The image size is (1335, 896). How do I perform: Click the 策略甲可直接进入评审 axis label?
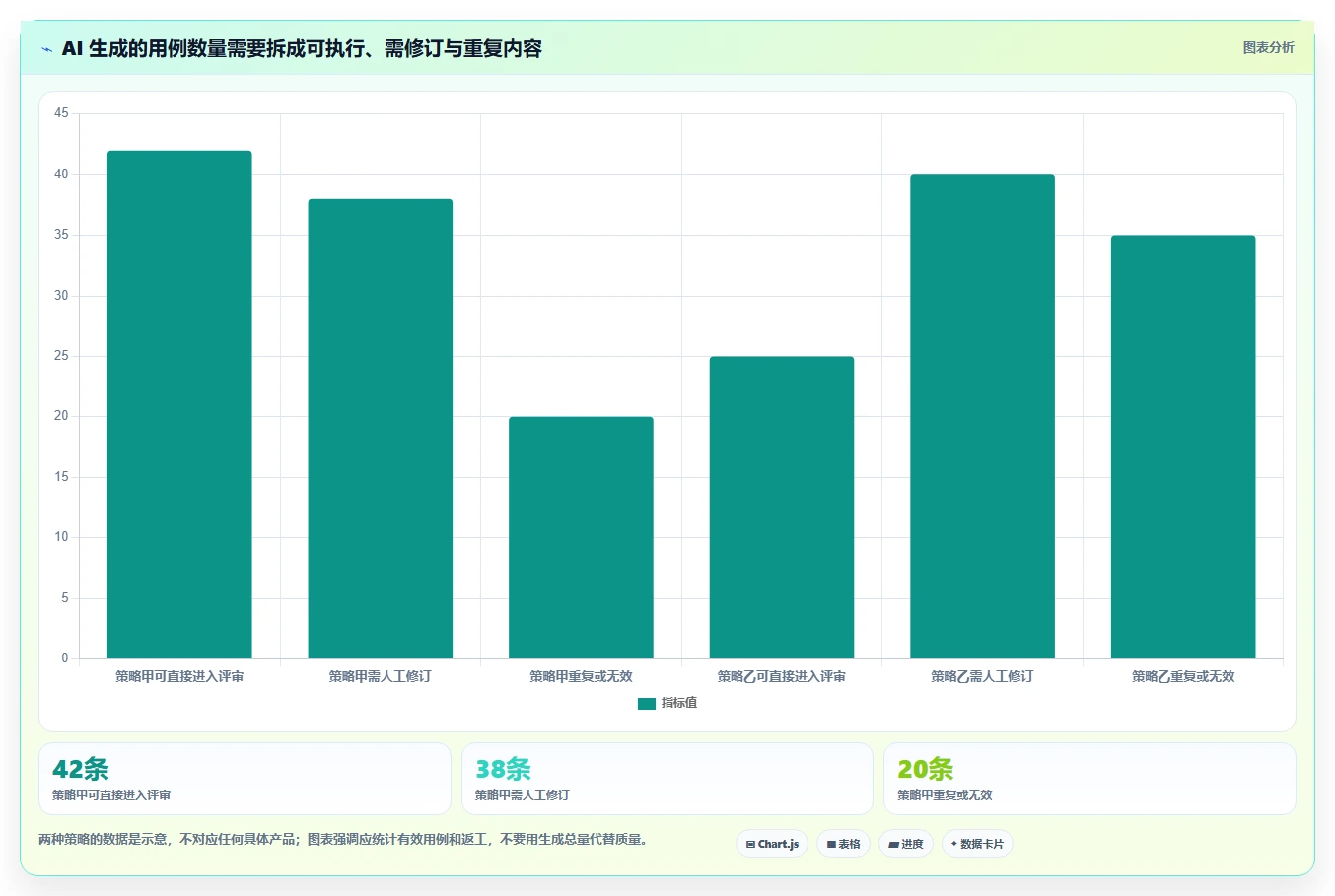pos(179,676)
